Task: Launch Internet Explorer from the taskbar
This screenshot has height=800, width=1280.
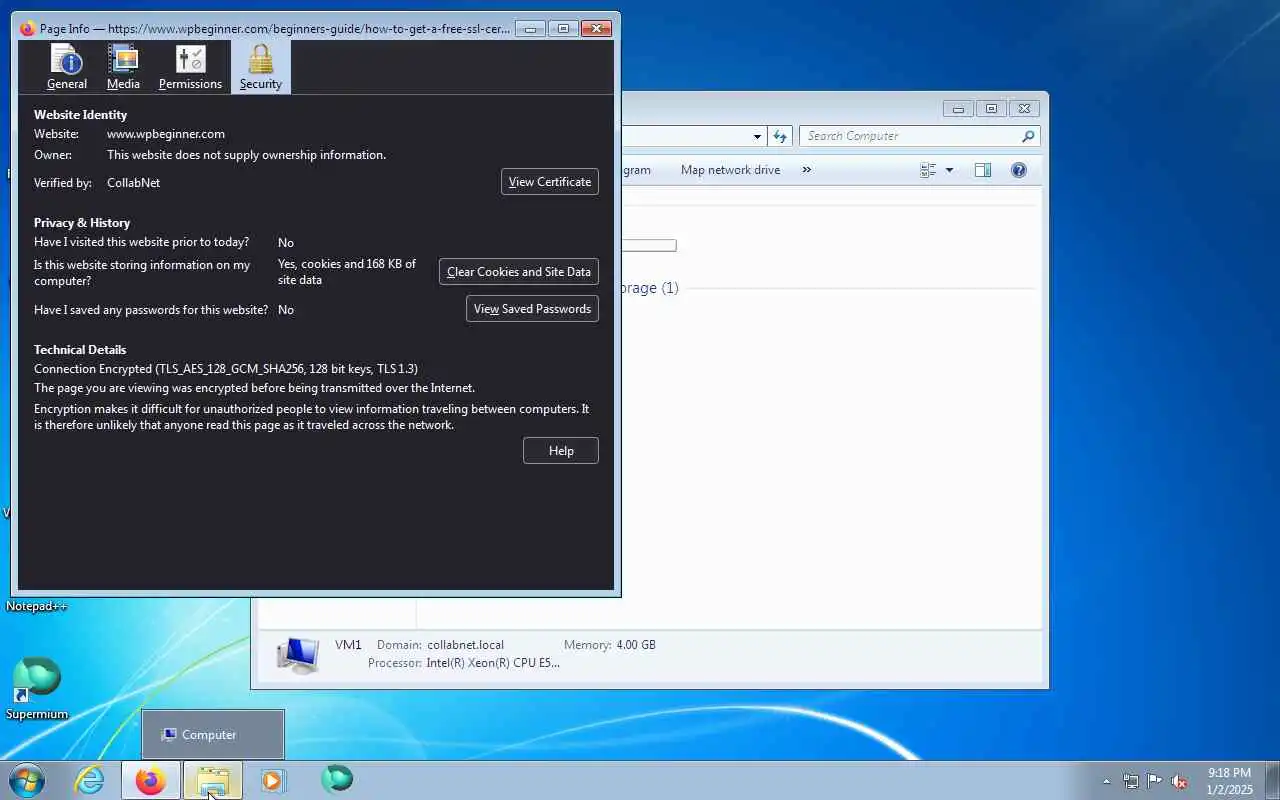Action: coord(90,780)
